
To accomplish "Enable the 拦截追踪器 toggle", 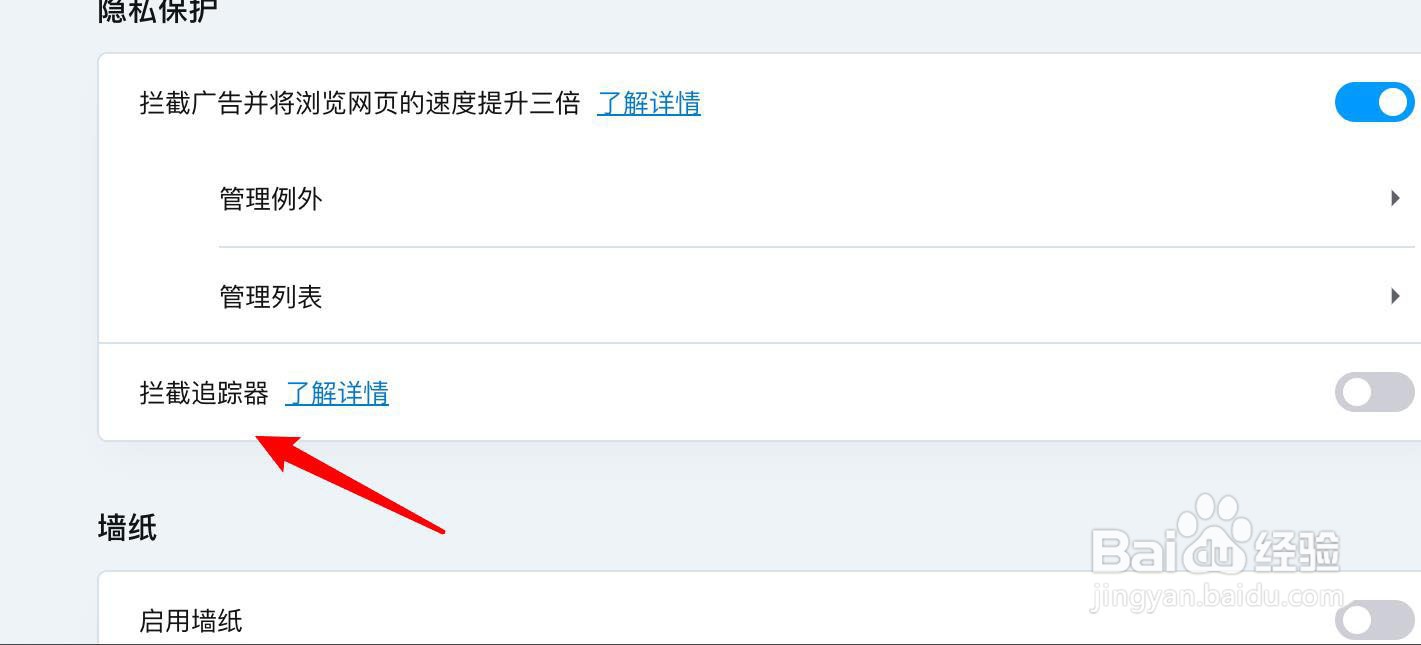I will pyautogui.click(x=1374, y=392).
